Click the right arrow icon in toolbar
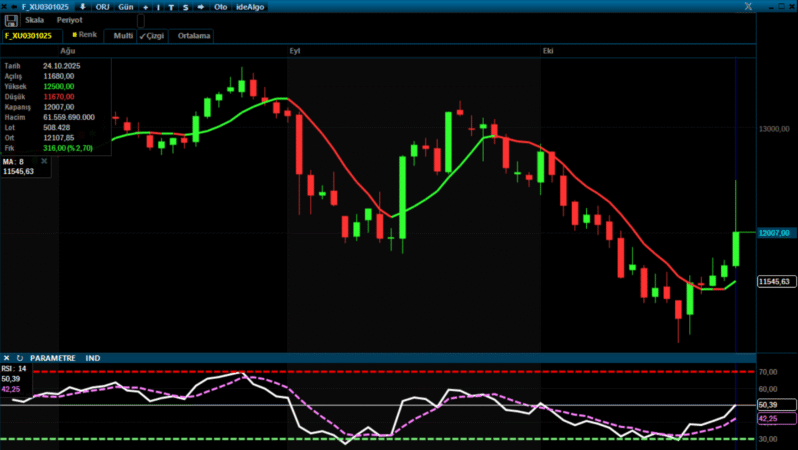Viewport: 798px width, 450px height. click(x=200, y=6)
